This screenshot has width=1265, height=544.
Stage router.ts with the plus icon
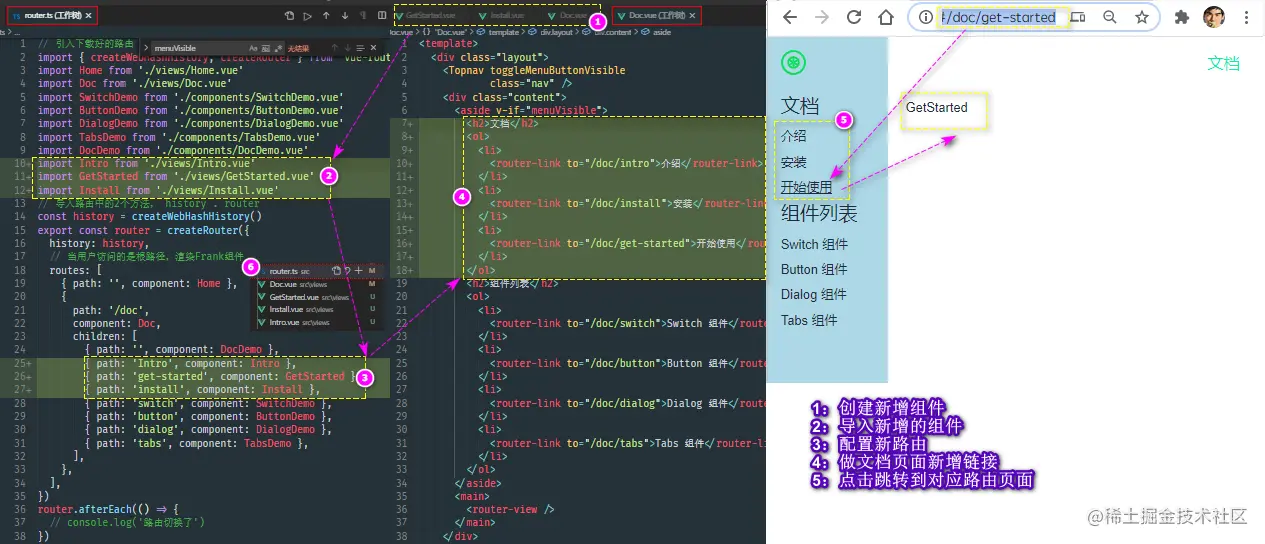358,271
